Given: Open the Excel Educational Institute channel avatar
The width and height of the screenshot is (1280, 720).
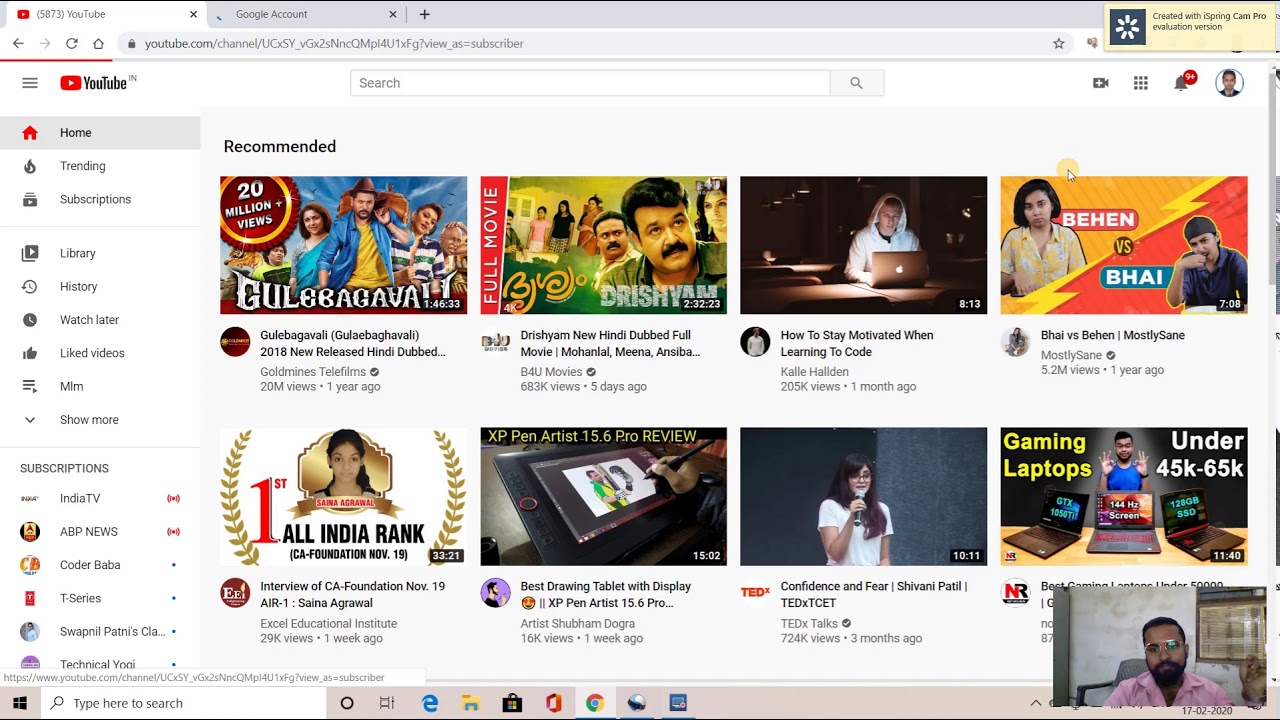Looking at the screenshot, I should [x=235, y=593].
